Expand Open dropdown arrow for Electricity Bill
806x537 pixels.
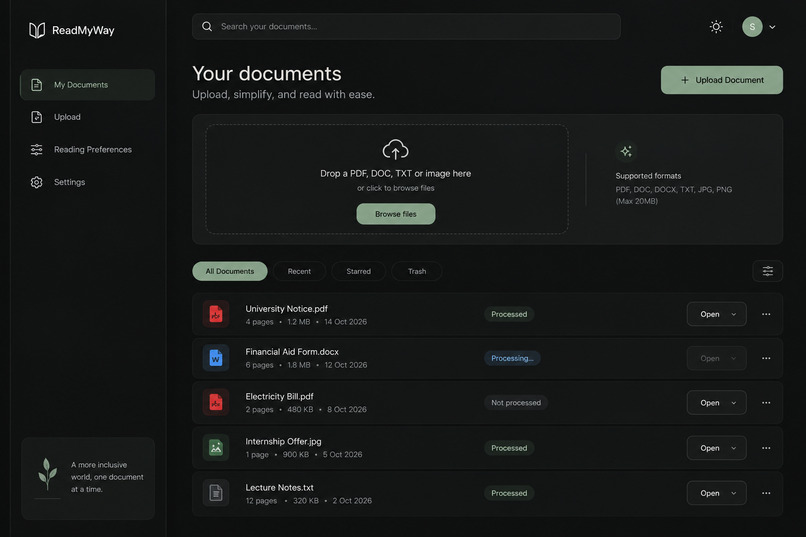click(x=734, y=403)
